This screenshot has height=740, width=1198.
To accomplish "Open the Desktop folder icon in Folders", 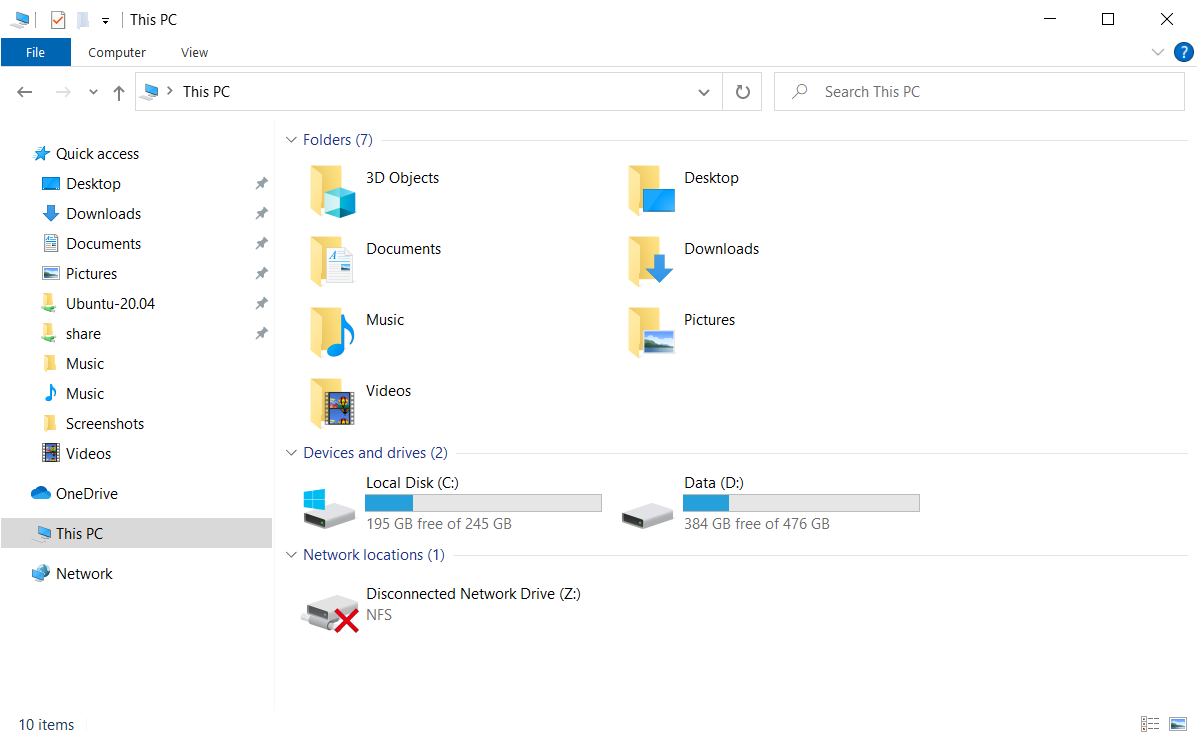I will [651, 191].
